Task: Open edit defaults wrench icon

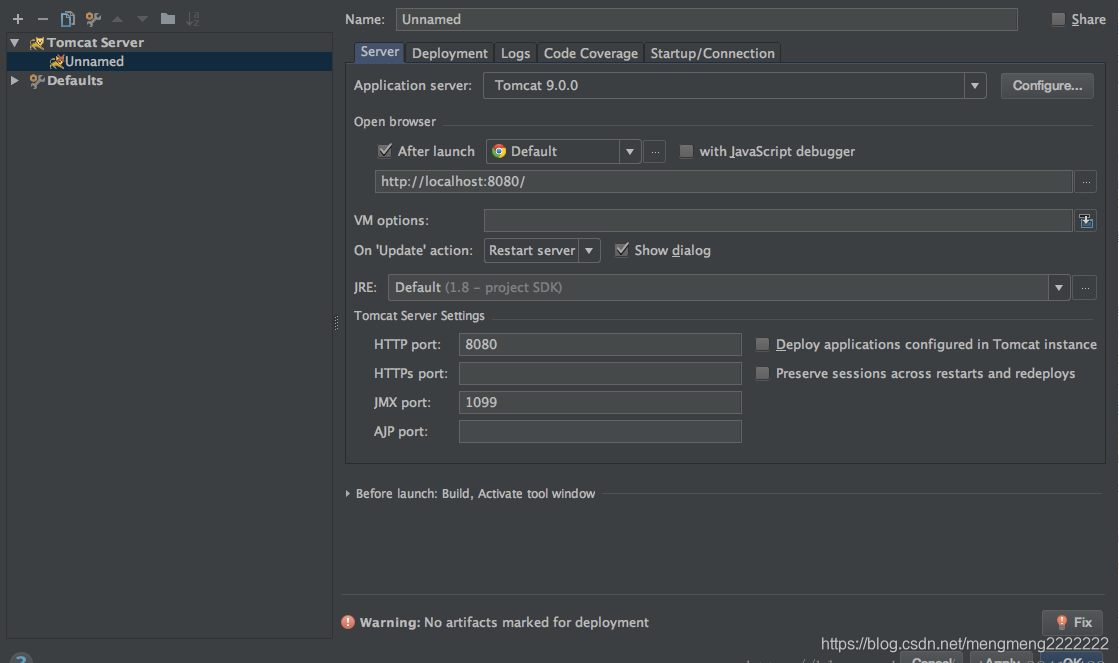Action: [x=93, y=19]
